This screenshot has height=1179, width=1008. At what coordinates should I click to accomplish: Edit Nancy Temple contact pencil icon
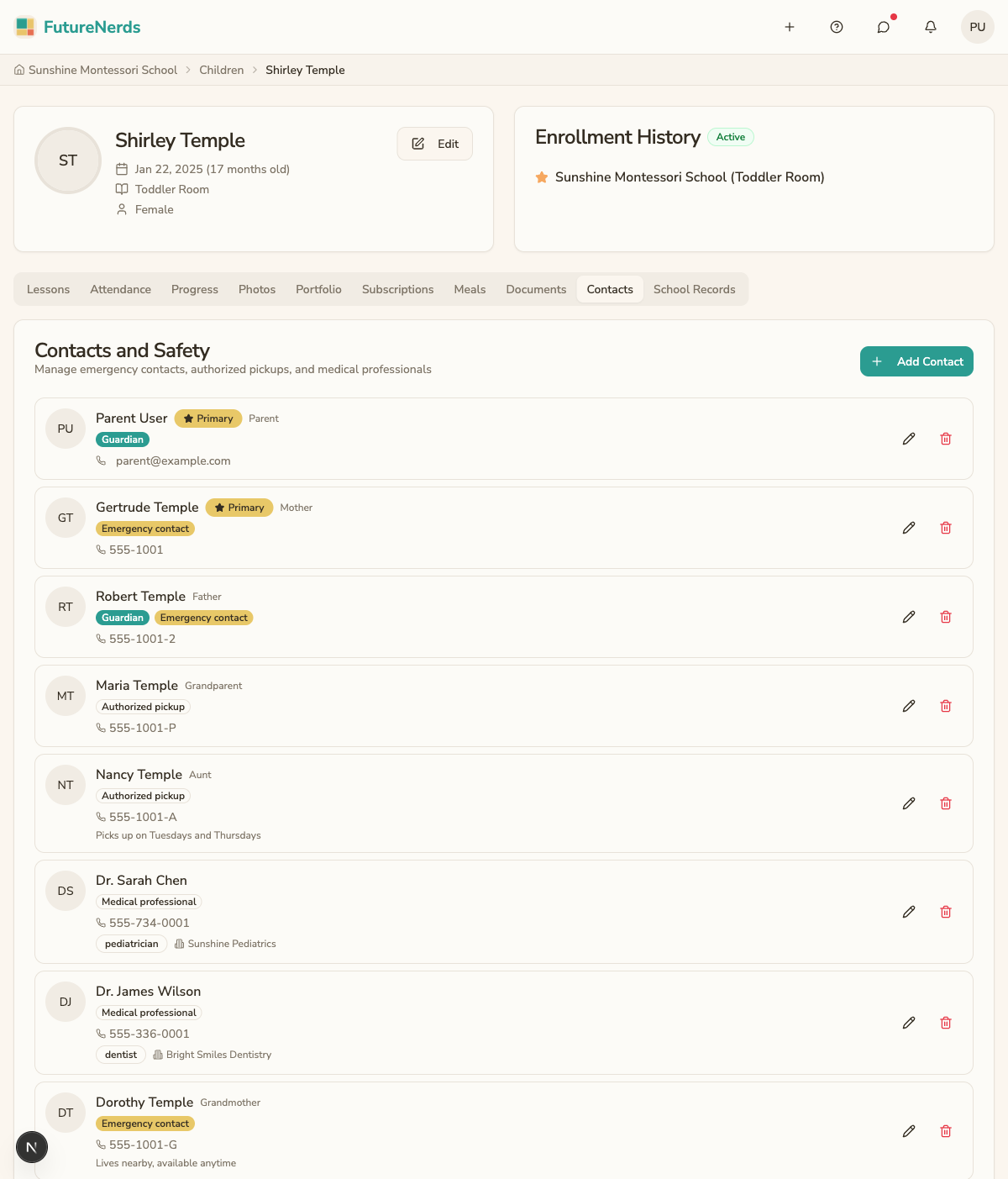[x=909, y=803]
